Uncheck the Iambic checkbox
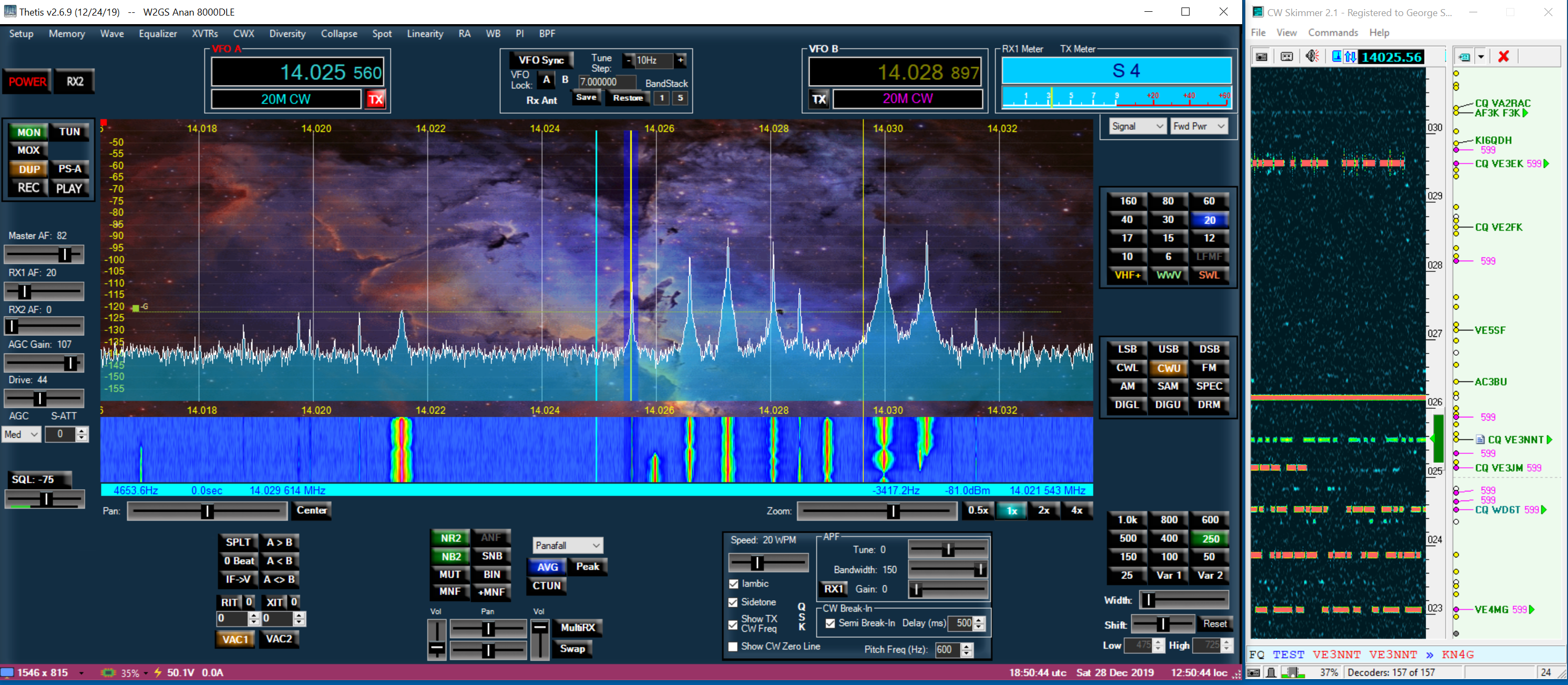The height and width of the screenshot is (685, 1568). 733,584
